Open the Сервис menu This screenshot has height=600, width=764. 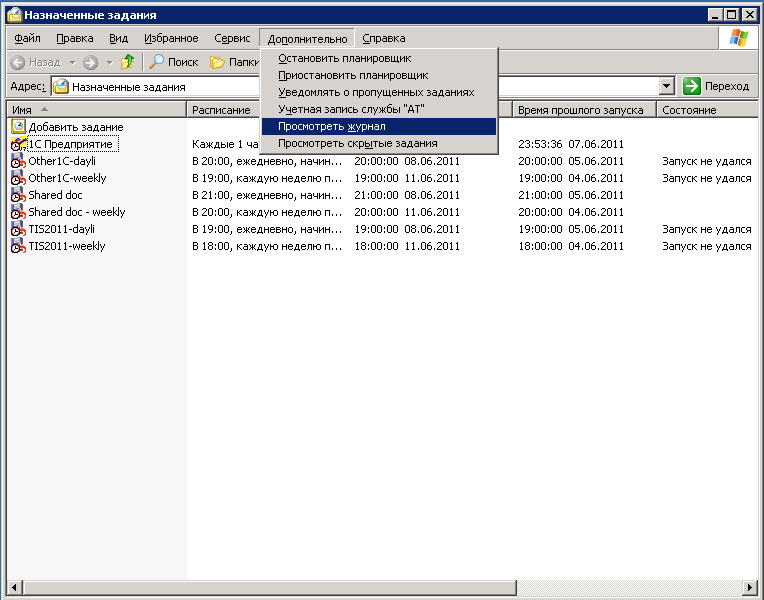point(232,38)
